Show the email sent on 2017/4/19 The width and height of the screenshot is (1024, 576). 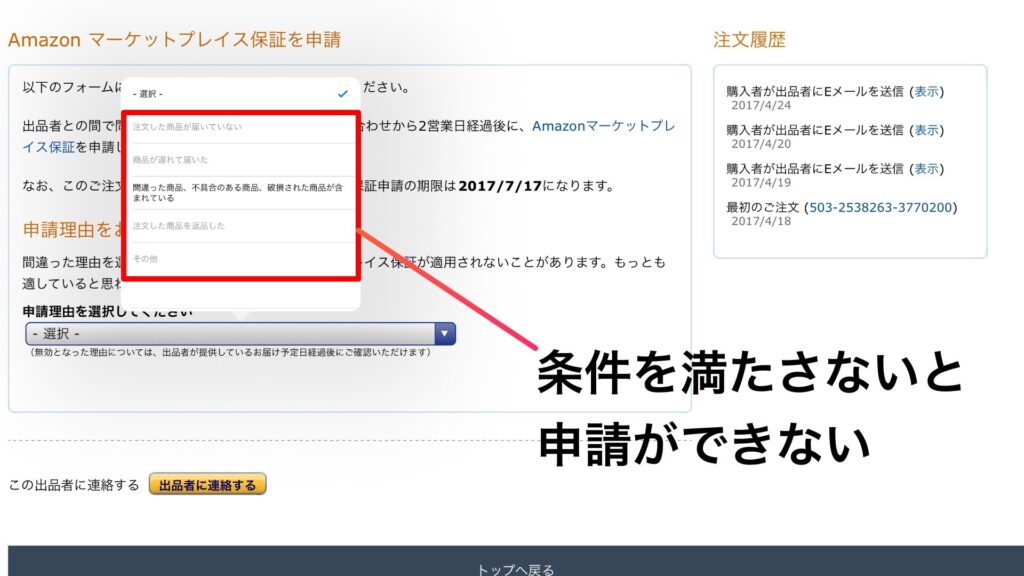click(926, 168)
